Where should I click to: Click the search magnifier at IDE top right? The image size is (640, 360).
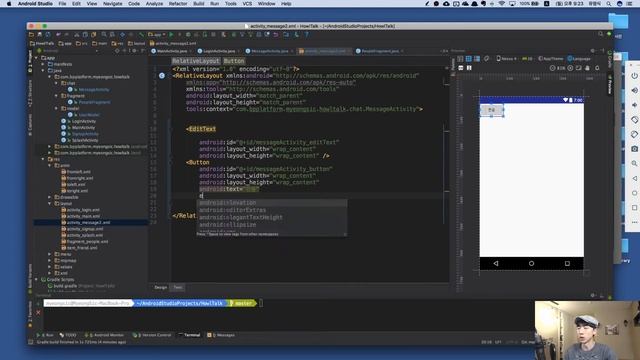pos(600,34)
